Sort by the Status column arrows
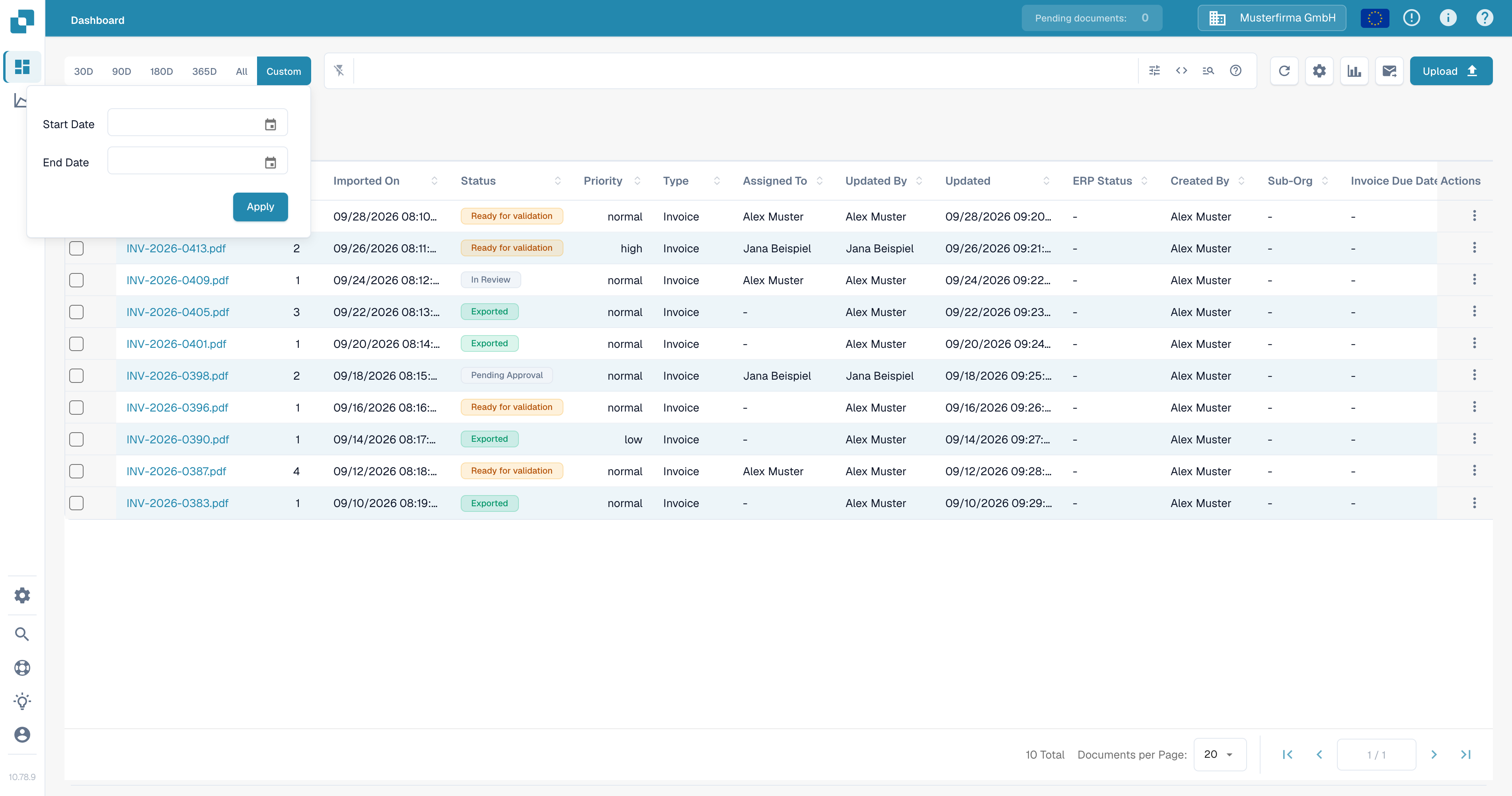The height and width of the screenshot is (796, 1512). tap(557, 181)
